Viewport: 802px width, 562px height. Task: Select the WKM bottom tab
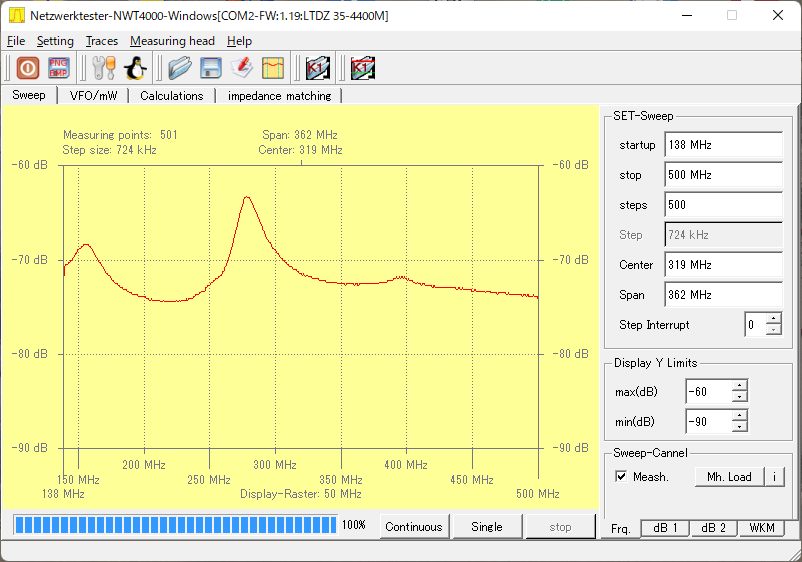[x=762, y=528]
